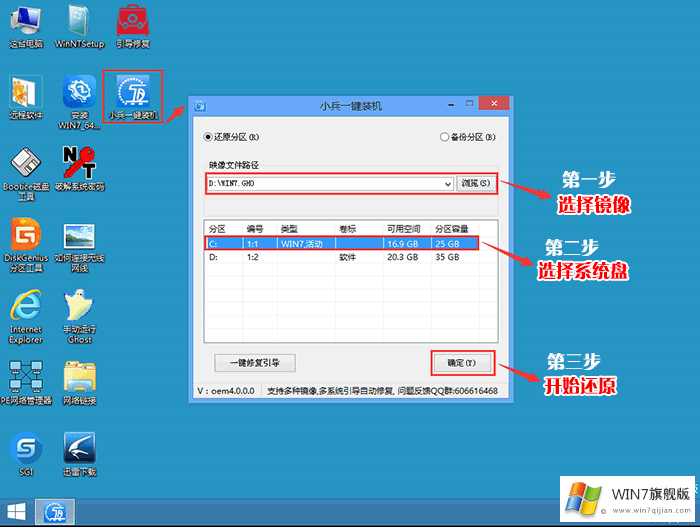Click the 一键修复引导 button

[255, 362]
